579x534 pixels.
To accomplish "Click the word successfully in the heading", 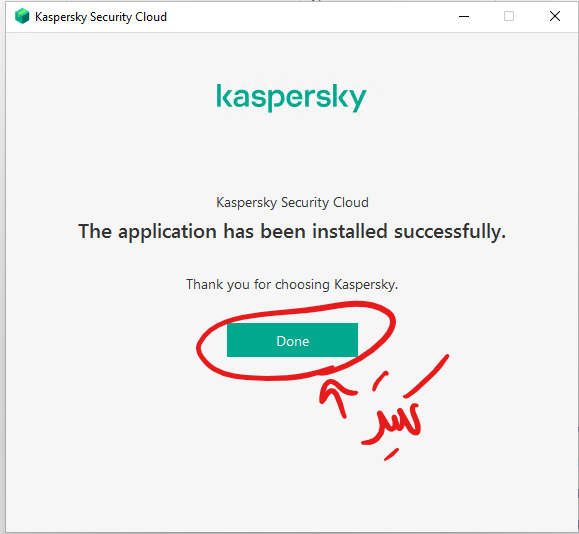I will pos(450,232).
